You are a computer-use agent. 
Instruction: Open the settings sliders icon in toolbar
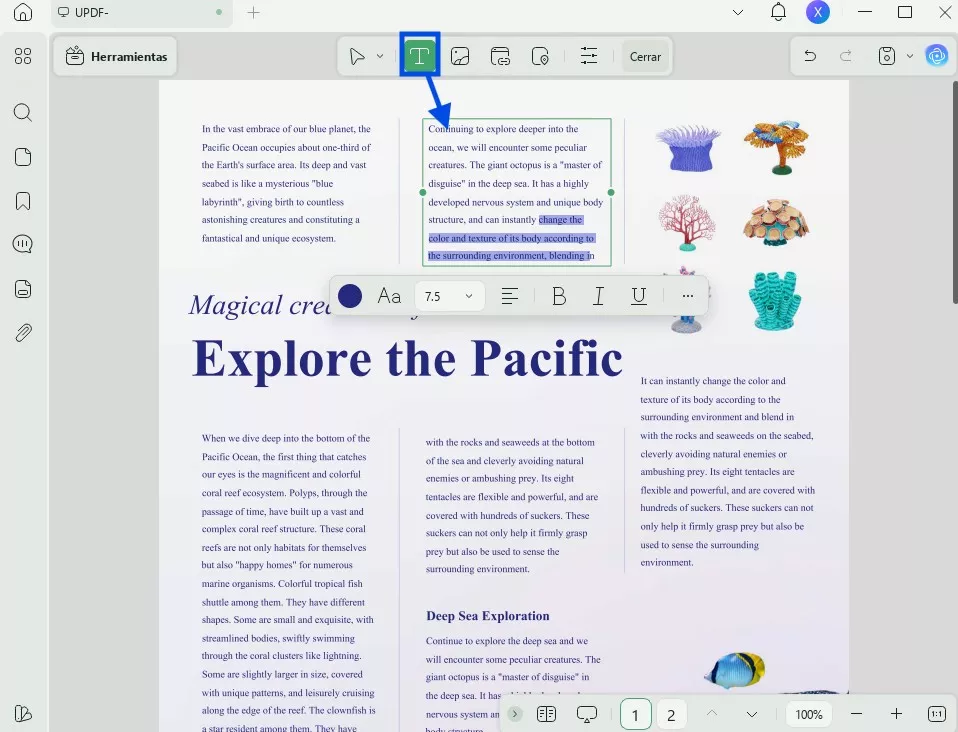(589, 56)
